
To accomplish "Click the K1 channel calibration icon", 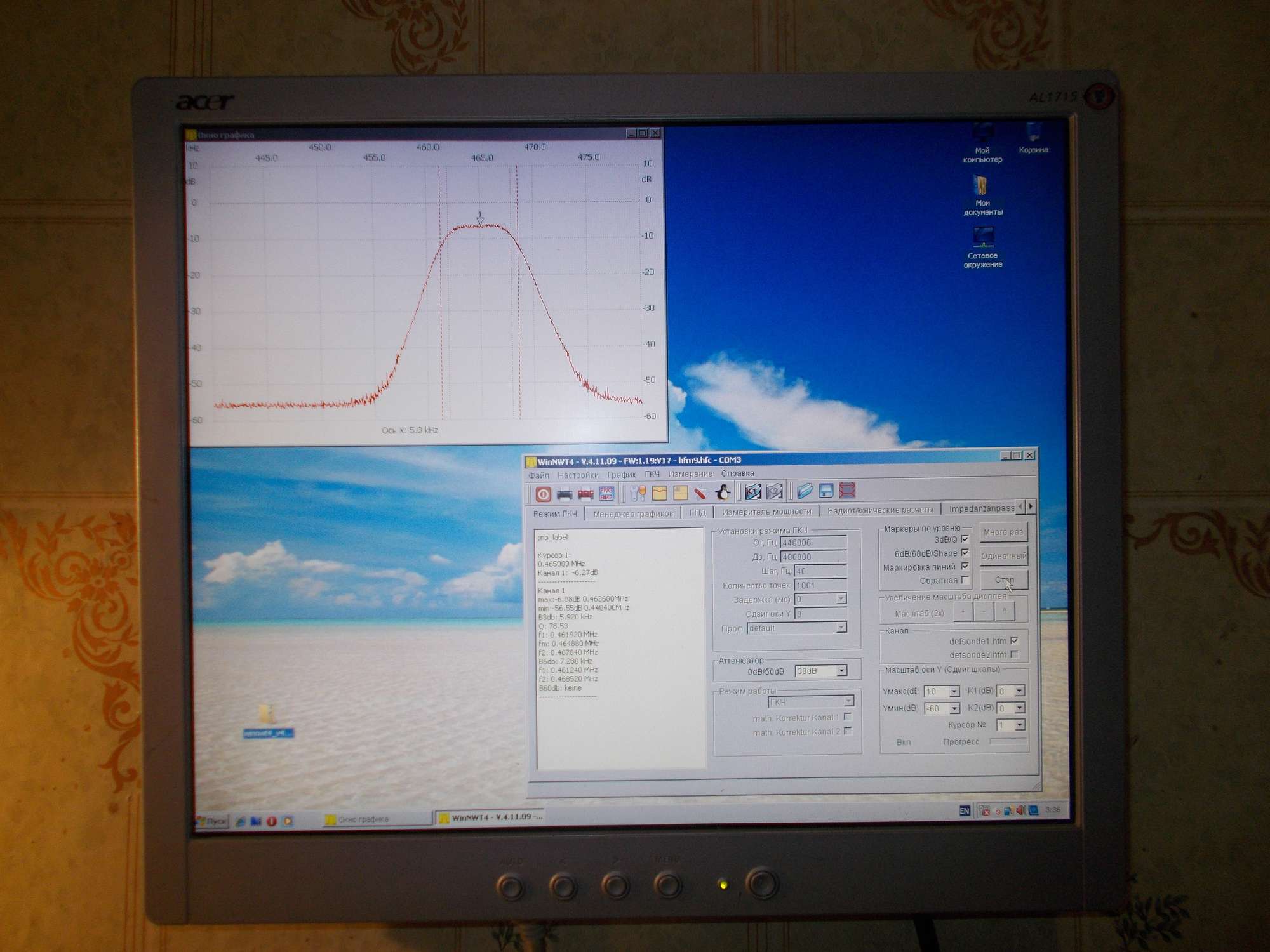I will [753, 491].
